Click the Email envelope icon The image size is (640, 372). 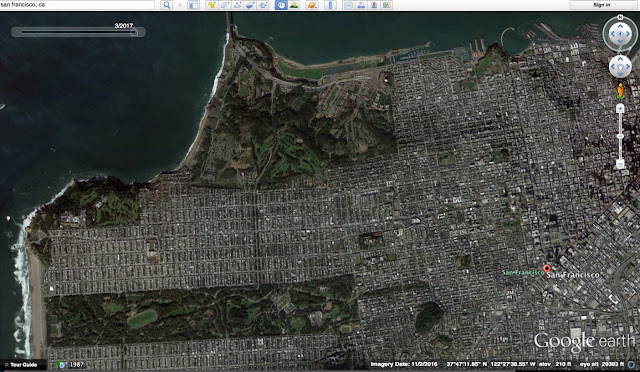[x=348, y=5]
